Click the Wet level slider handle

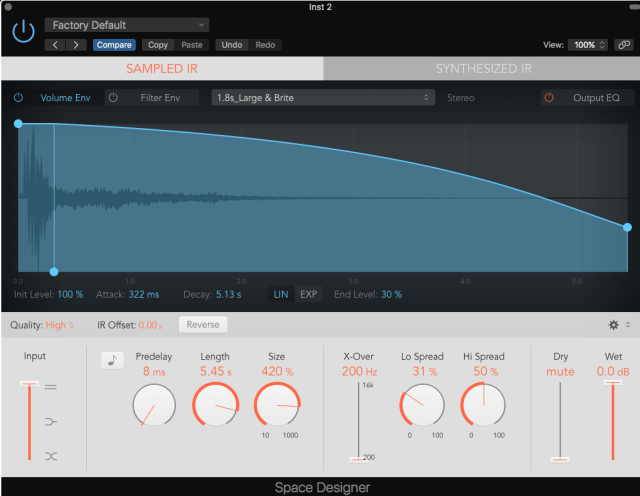click(x=610, y=384)
